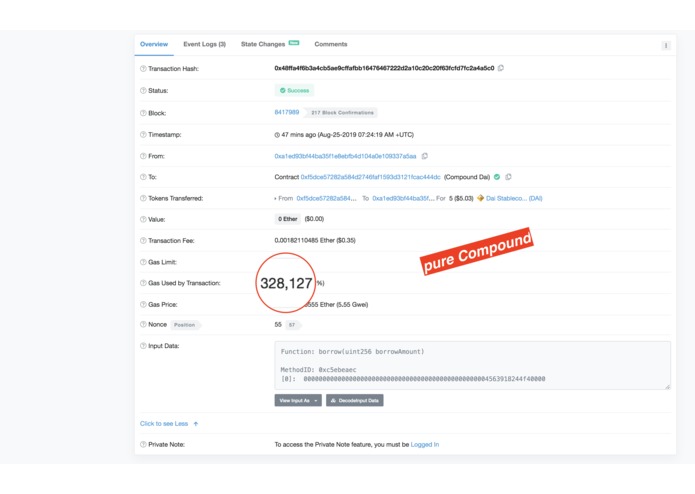Open the Compound Dai contract address link
This screenshot has width=695, height=494.
pos(371,177)
